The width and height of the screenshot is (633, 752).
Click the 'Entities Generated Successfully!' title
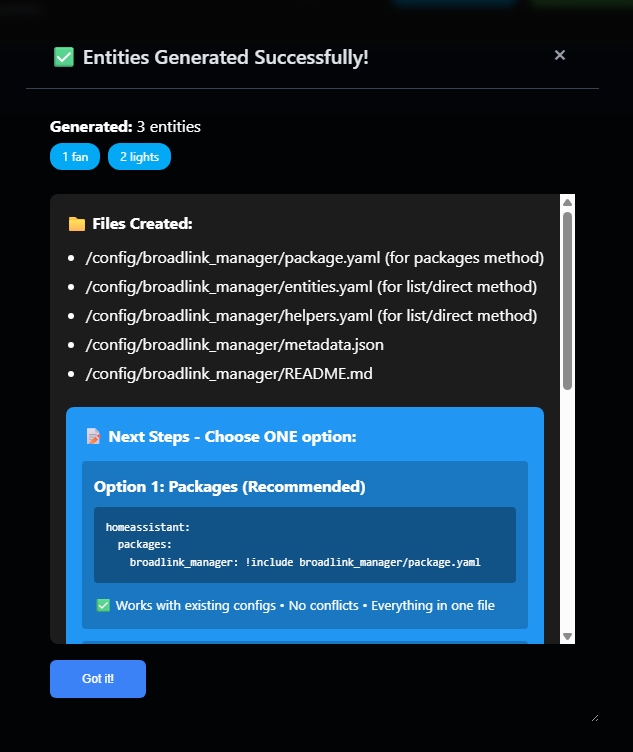[x=226, y=57]
